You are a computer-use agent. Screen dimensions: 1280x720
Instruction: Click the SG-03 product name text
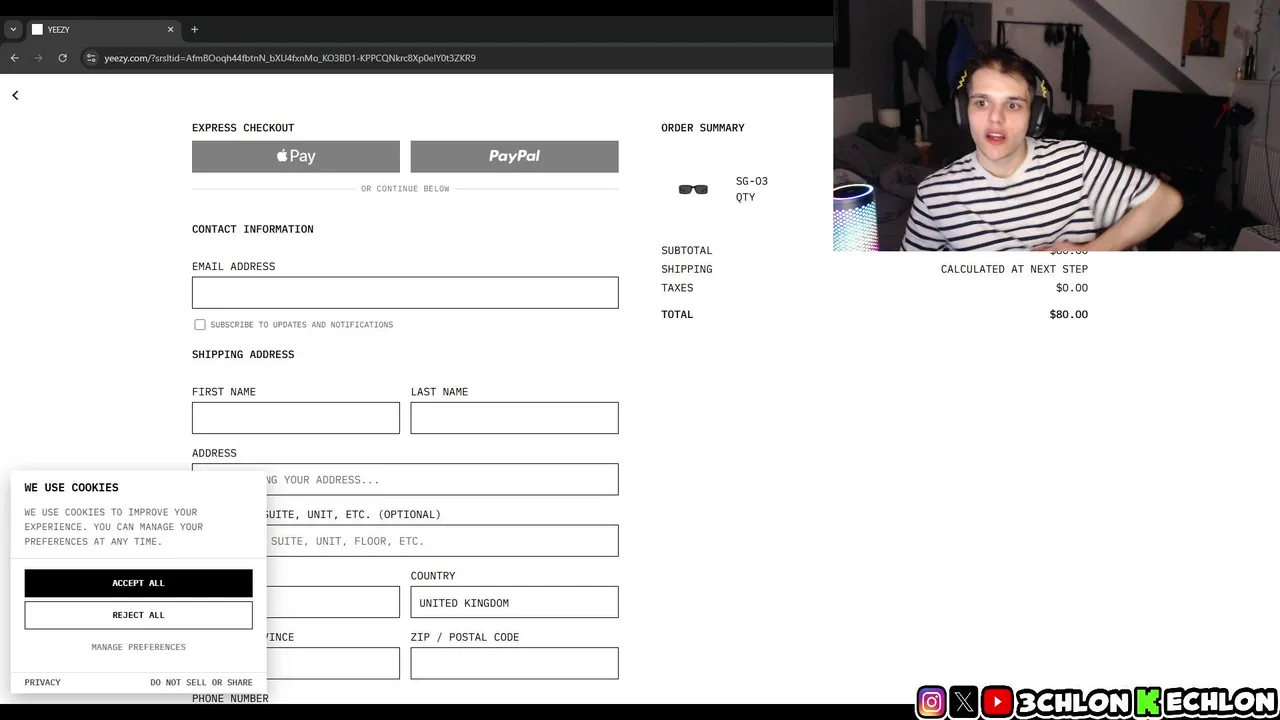click(x=752, y=181)
